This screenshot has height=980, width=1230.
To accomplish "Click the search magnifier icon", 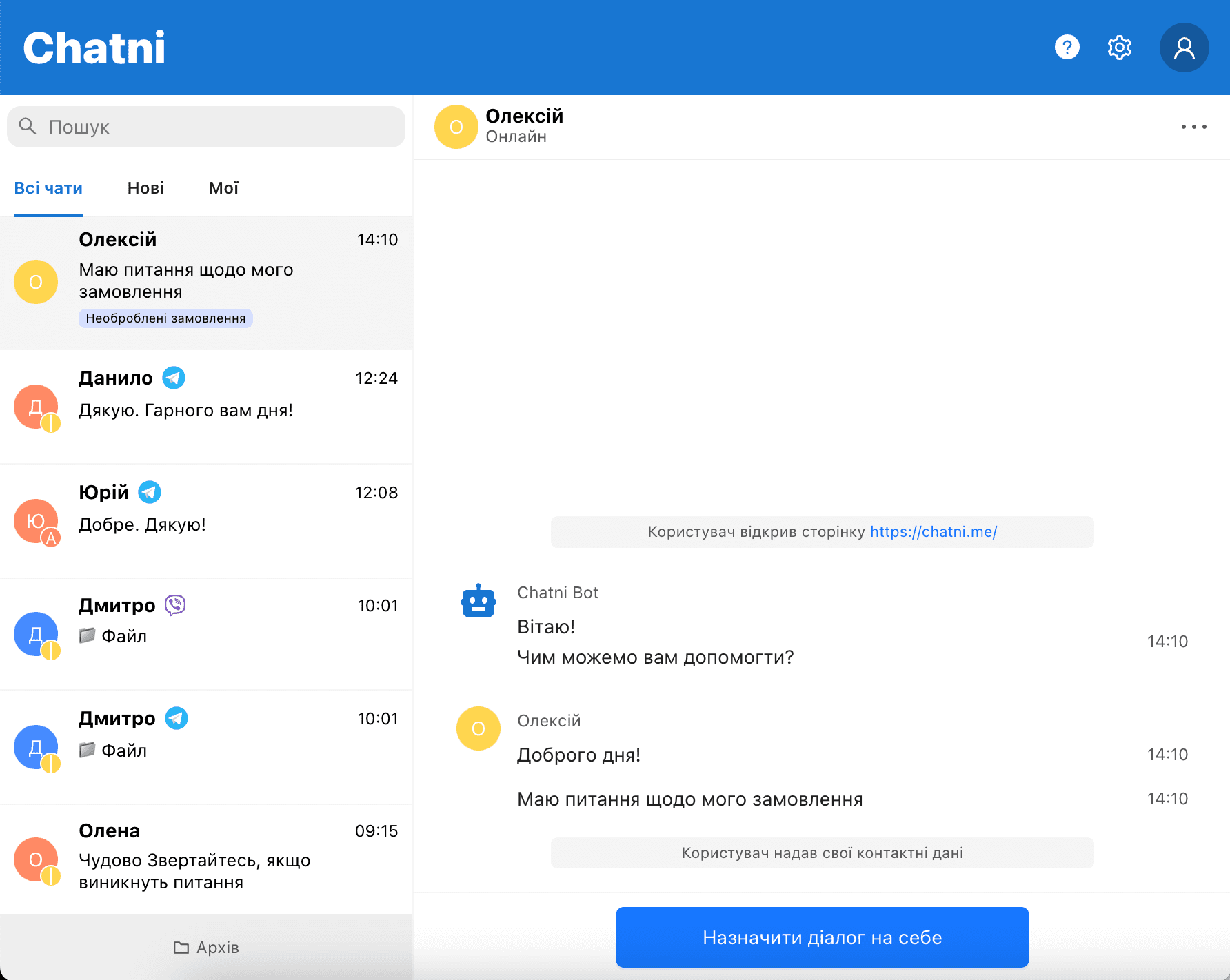I will coord(28,126).
